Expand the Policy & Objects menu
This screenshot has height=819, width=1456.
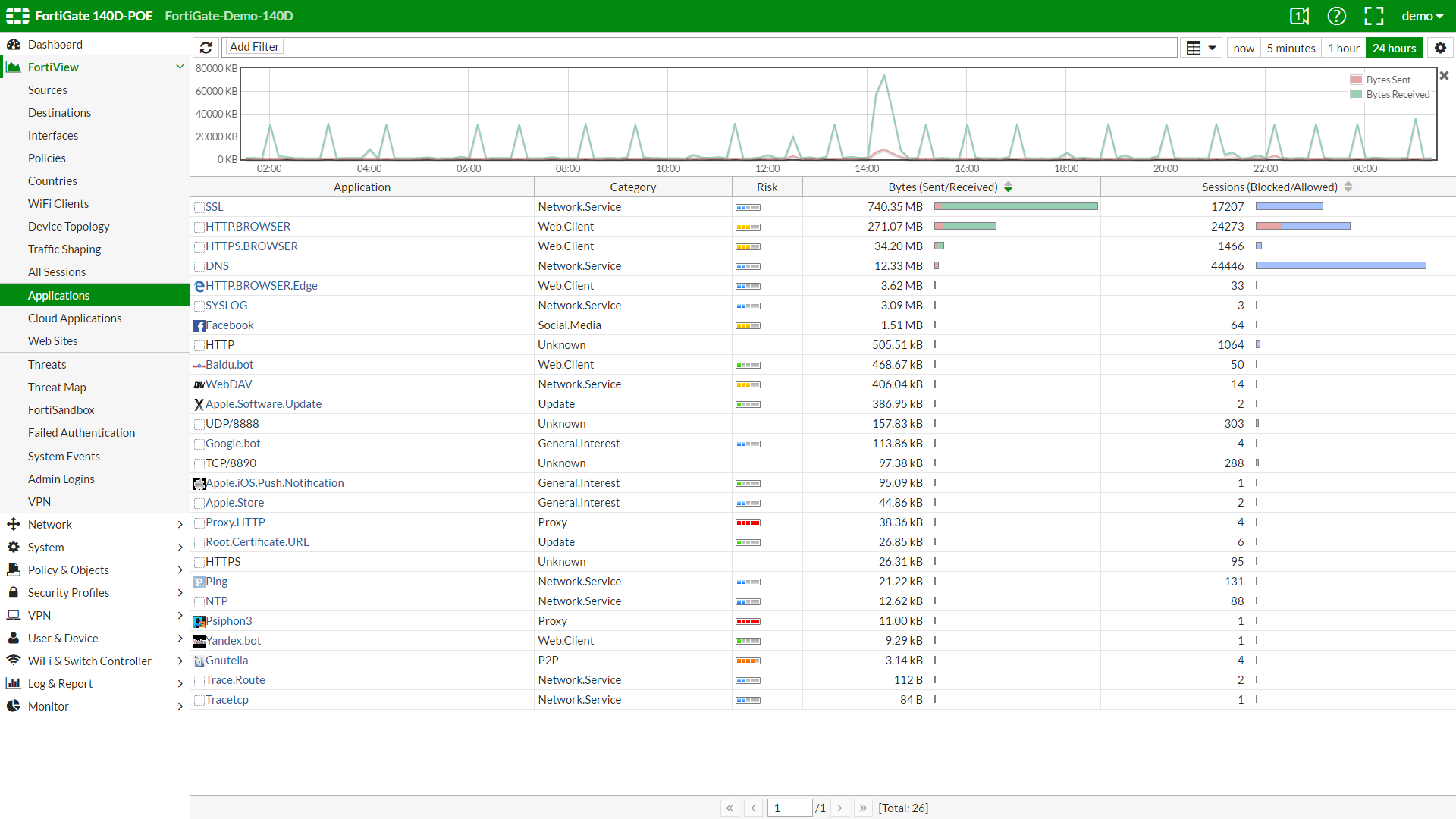tap(68, 570)
